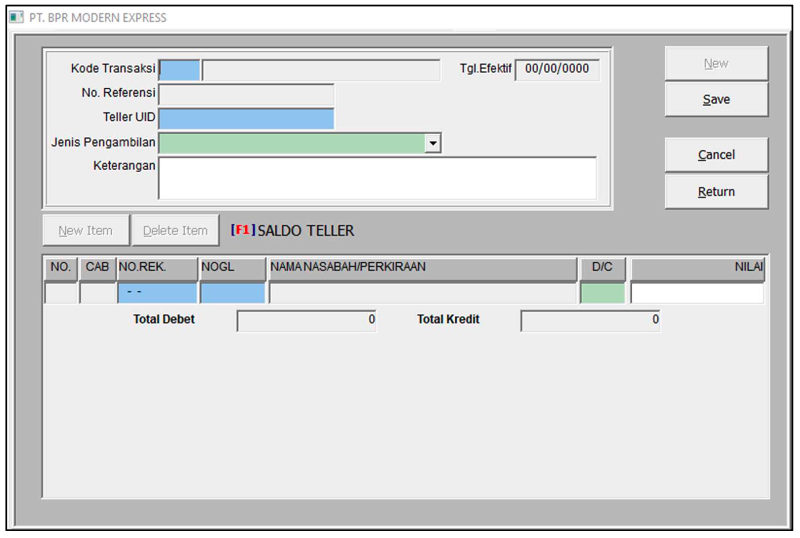
Task: Click the Jenis Pengambilan combo box field
Action: pos(291,144)
